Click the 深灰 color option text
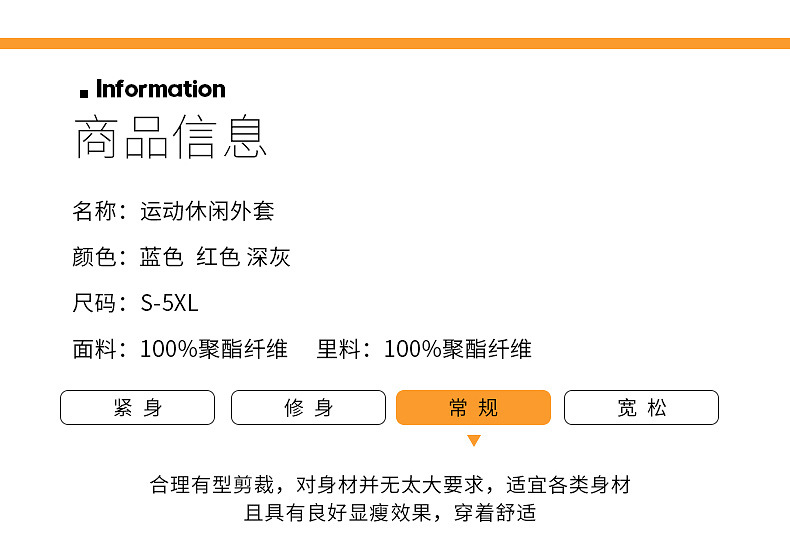This screenshot has width=790, height=552. (x=269, y=257)
